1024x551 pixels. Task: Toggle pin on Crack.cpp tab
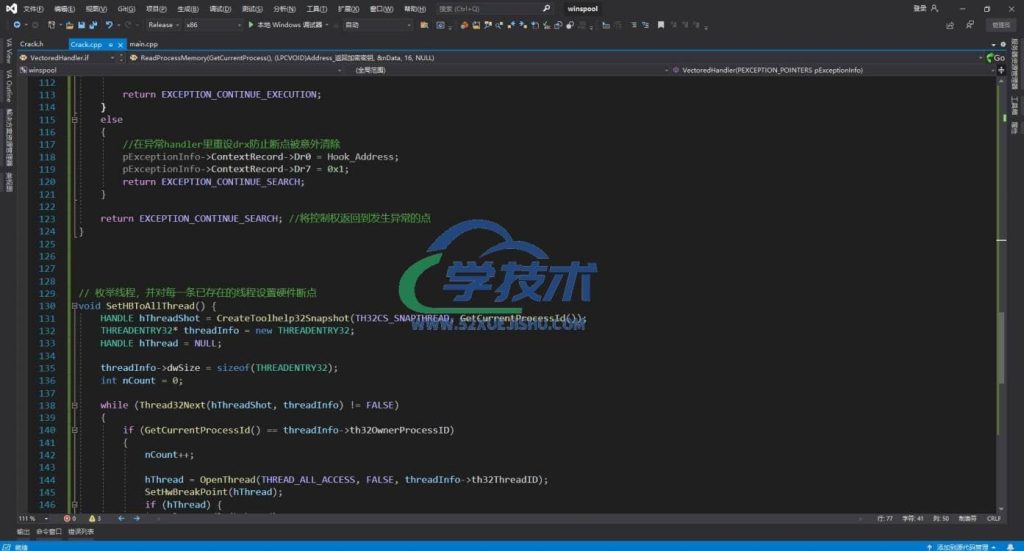[x=110, y=45]
